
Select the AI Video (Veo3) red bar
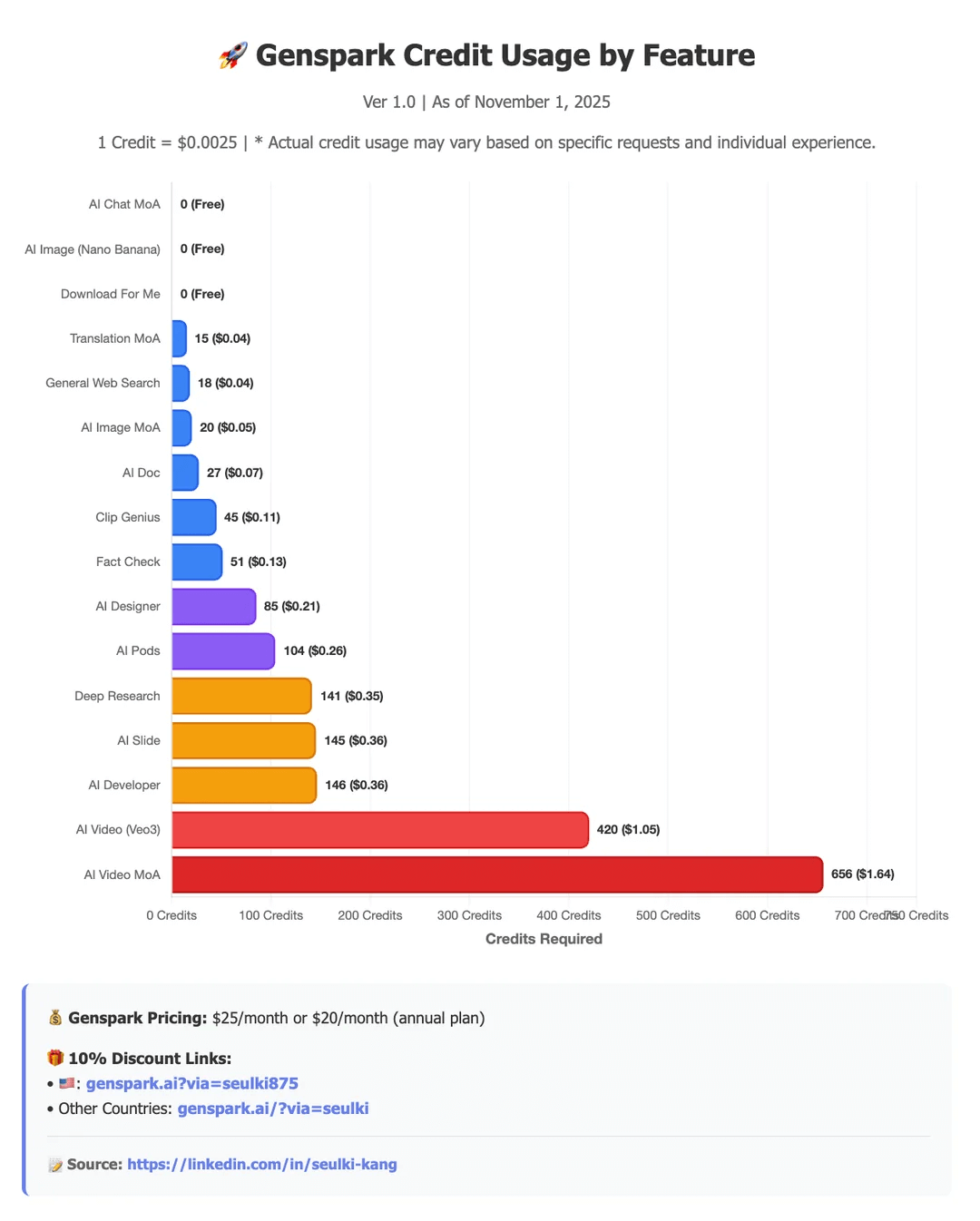tap(379, 830)
